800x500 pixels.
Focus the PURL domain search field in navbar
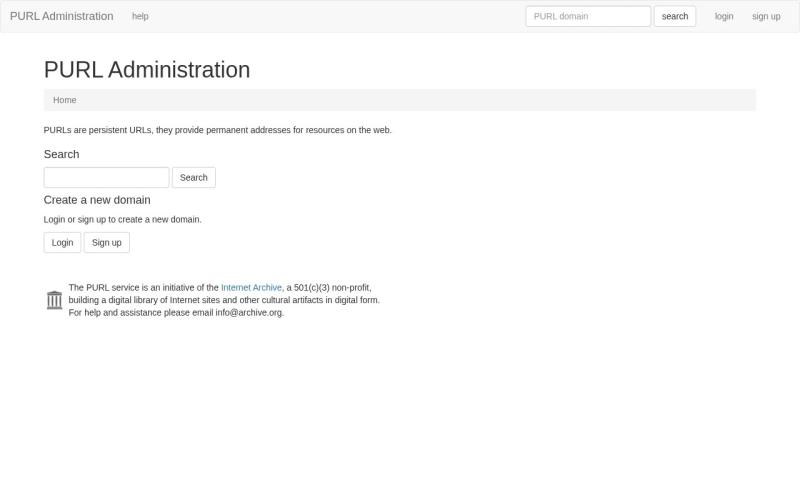(x=588, y=16)
